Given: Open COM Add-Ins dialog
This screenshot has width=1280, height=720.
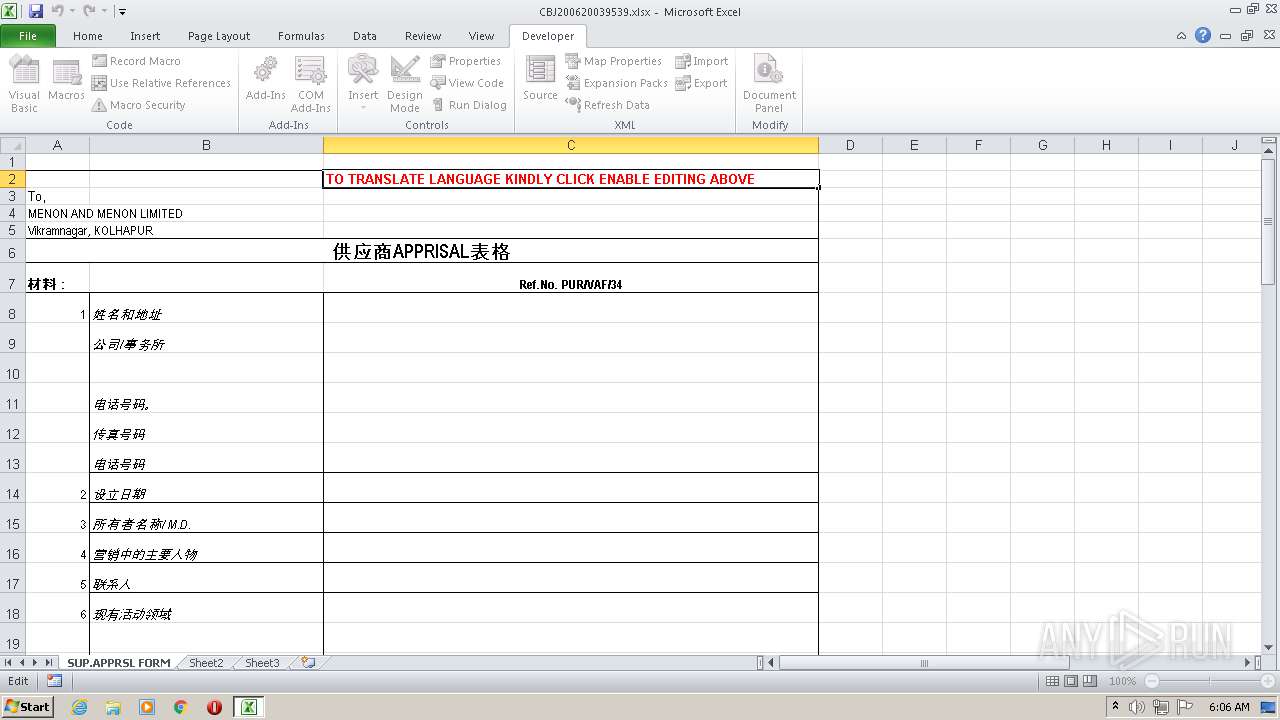Looking at the screenshot, I should pyautogui.click(x=310, y=84).
